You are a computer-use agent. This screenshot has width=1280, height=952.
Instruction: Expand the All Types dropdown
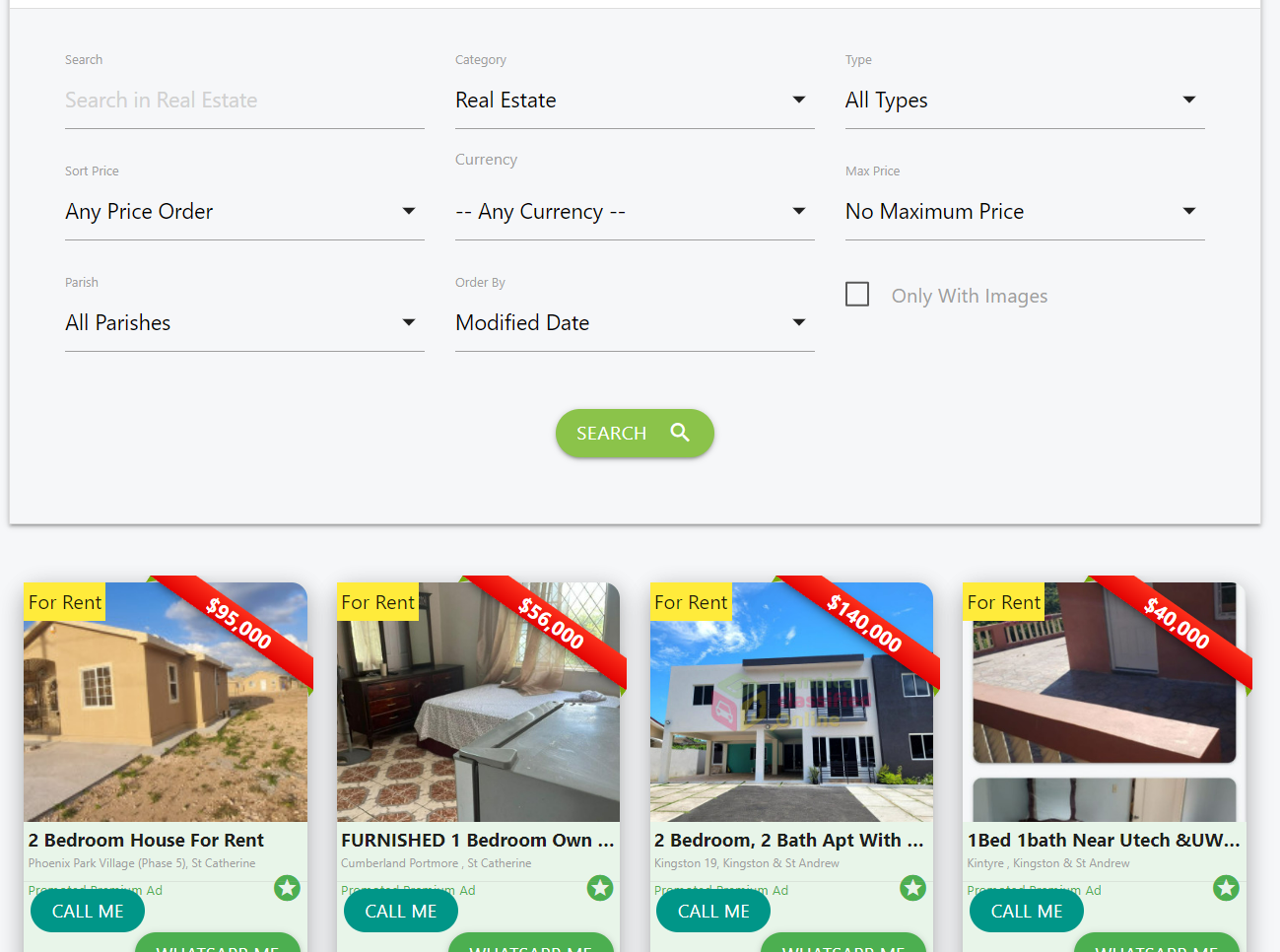tap(1025, 101)
